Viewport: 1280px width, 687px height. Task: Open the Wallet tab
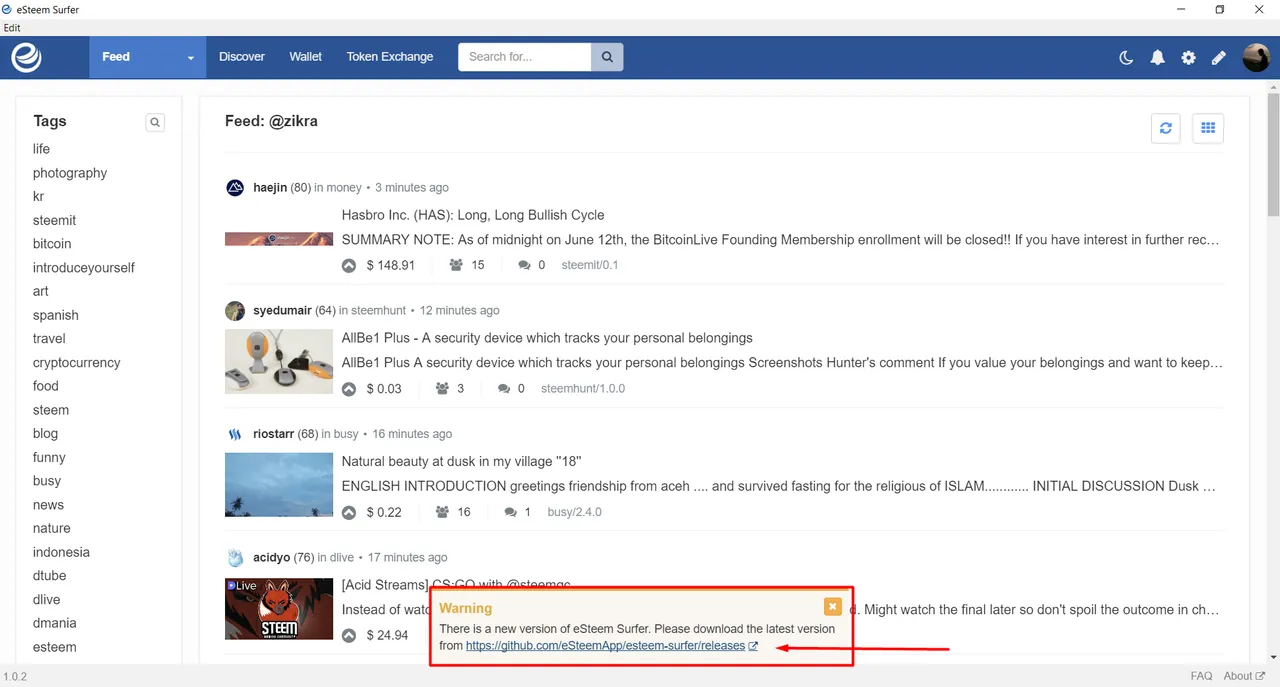(x=305, y=57)
